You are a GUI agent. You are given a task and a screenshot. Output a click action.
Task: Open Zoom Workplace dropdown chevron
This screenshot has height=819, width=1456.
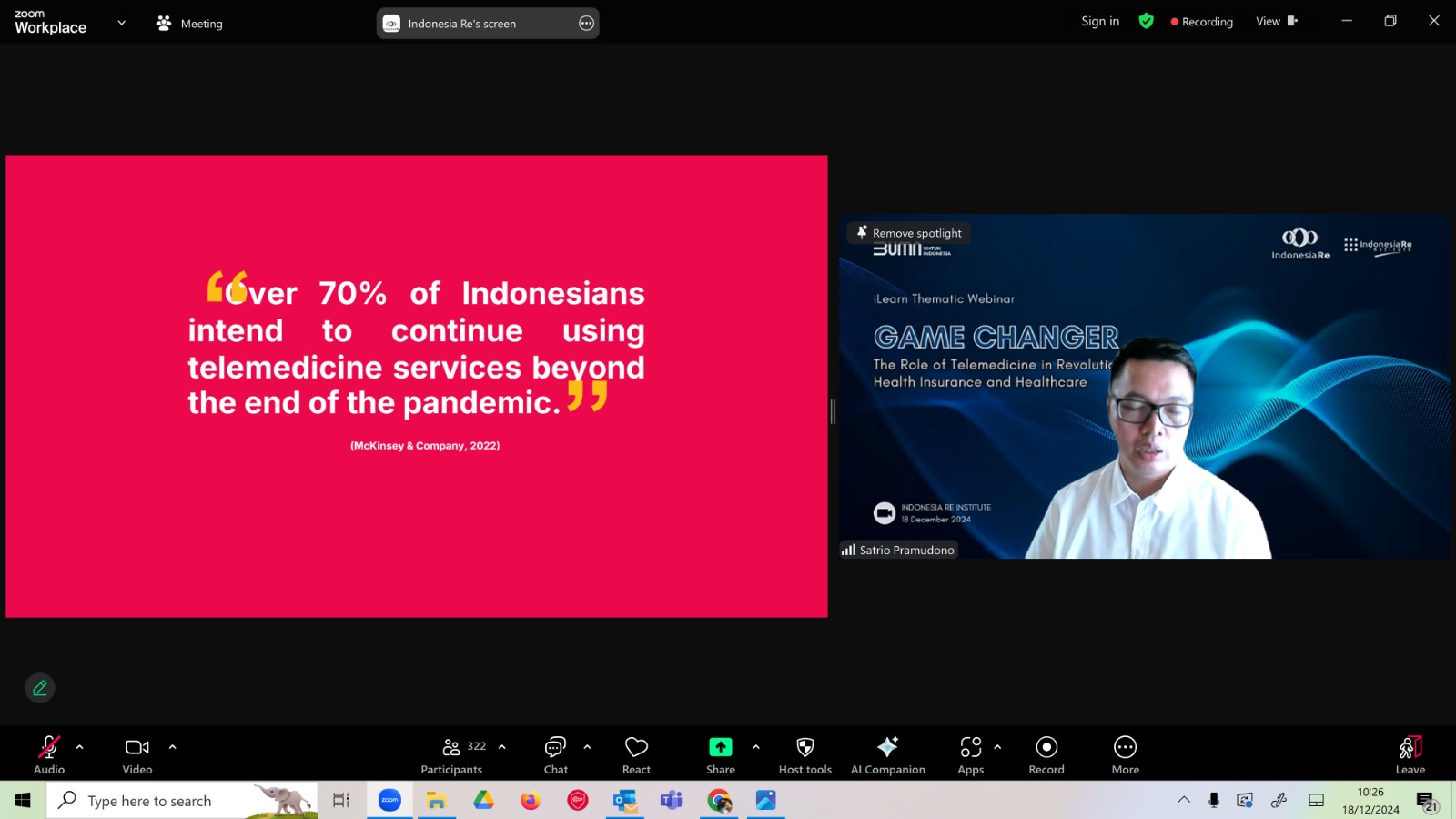[x=122, y=23]
